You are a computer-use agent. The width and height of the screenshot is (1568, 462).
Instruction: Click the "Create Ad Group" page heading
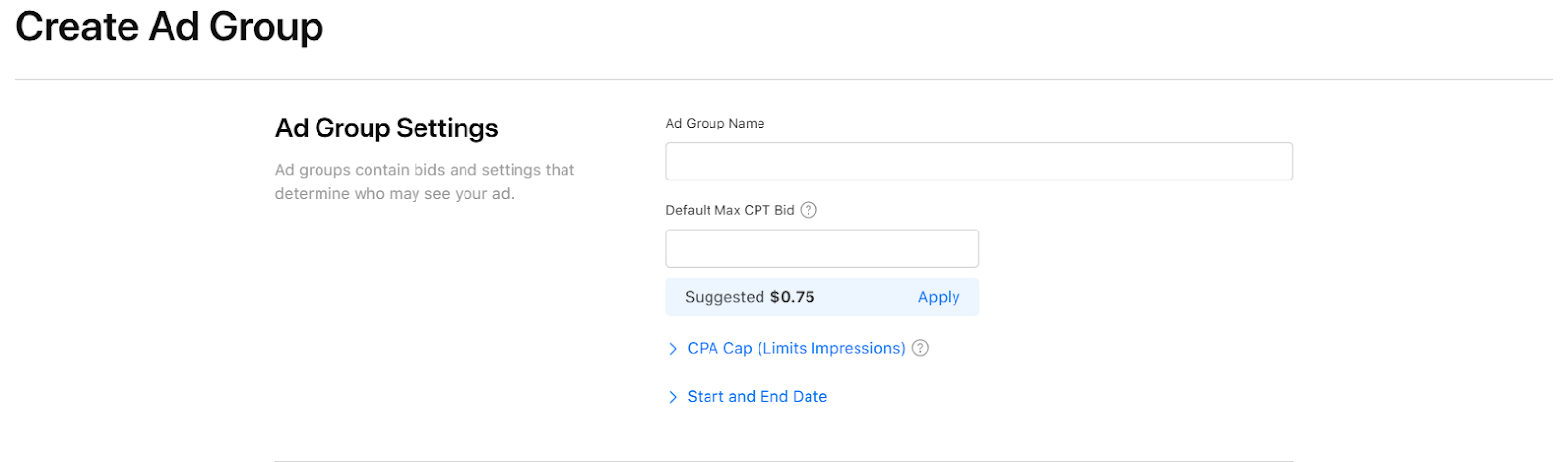pyautogui.click(x=169, y=26)
